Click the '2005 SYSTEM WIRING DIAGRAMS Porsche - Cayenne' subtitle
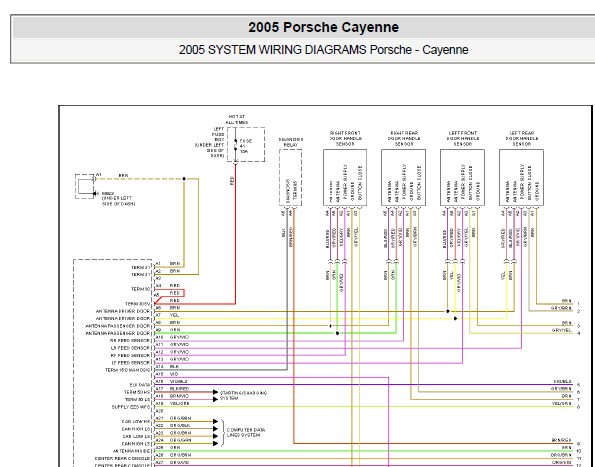 (x=323, y=50)
